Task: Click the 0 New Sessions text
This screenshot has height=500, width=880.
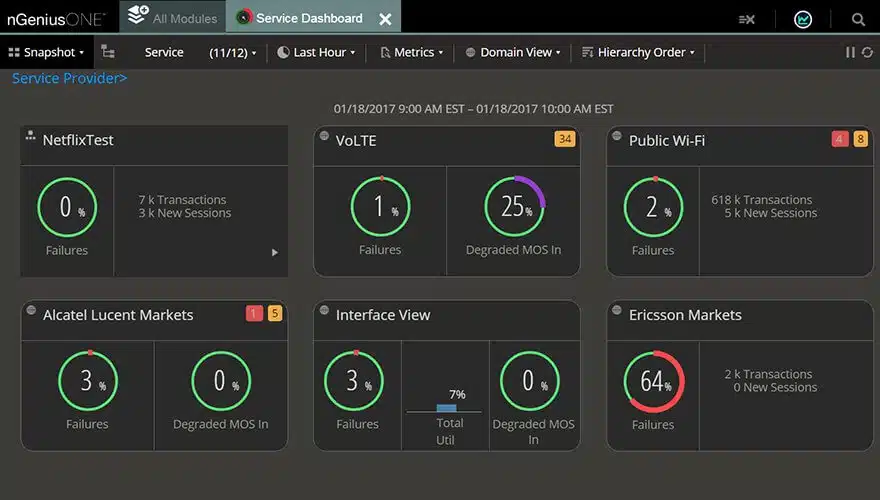Action: [775, 388]
